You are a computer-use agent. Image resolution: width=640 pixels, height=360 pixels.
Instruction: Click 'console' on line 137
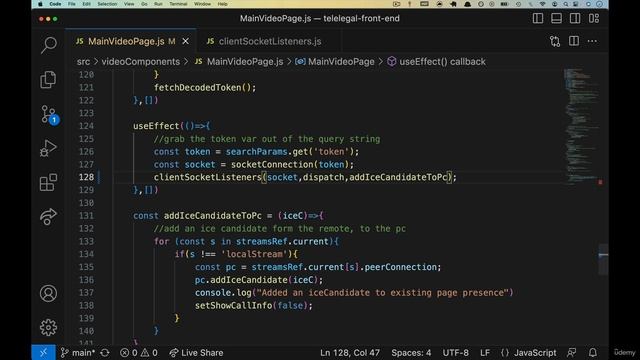pyautogui.click(x=213, y=293)
